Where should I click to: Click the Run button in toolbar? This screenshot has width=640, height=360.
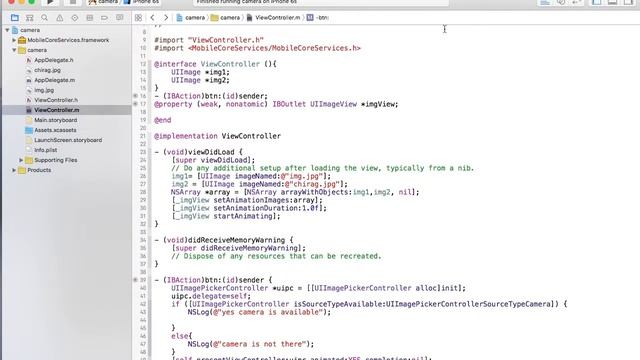coord(50,2)
